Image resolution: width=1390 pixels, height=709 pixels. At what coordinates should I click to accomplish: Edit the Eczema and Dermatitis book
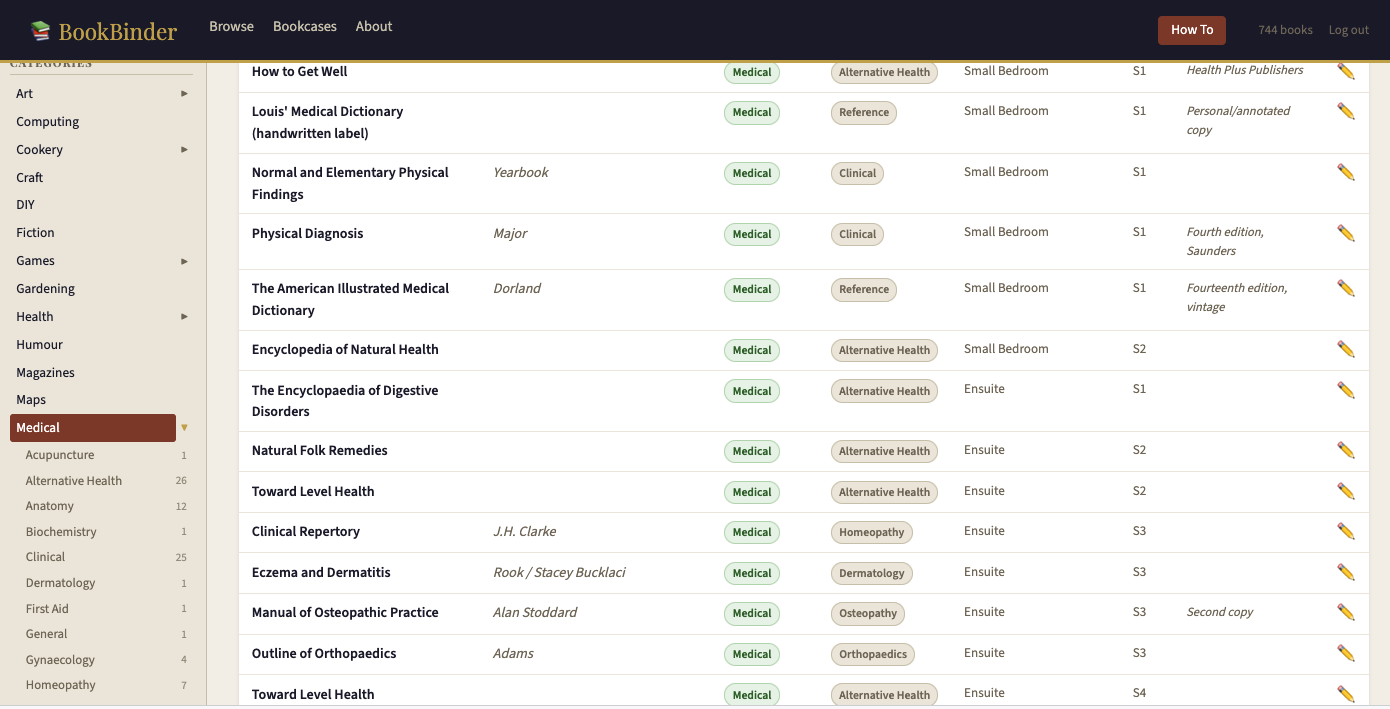point(1346,572)
